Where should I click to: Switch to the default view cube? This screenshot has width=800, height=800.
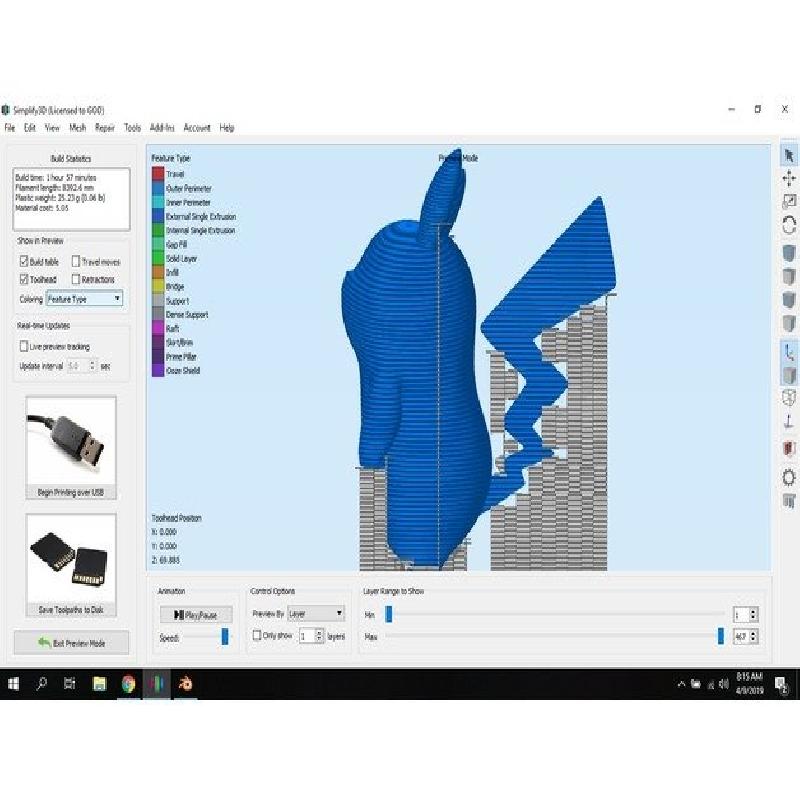(x=789, y=253)
